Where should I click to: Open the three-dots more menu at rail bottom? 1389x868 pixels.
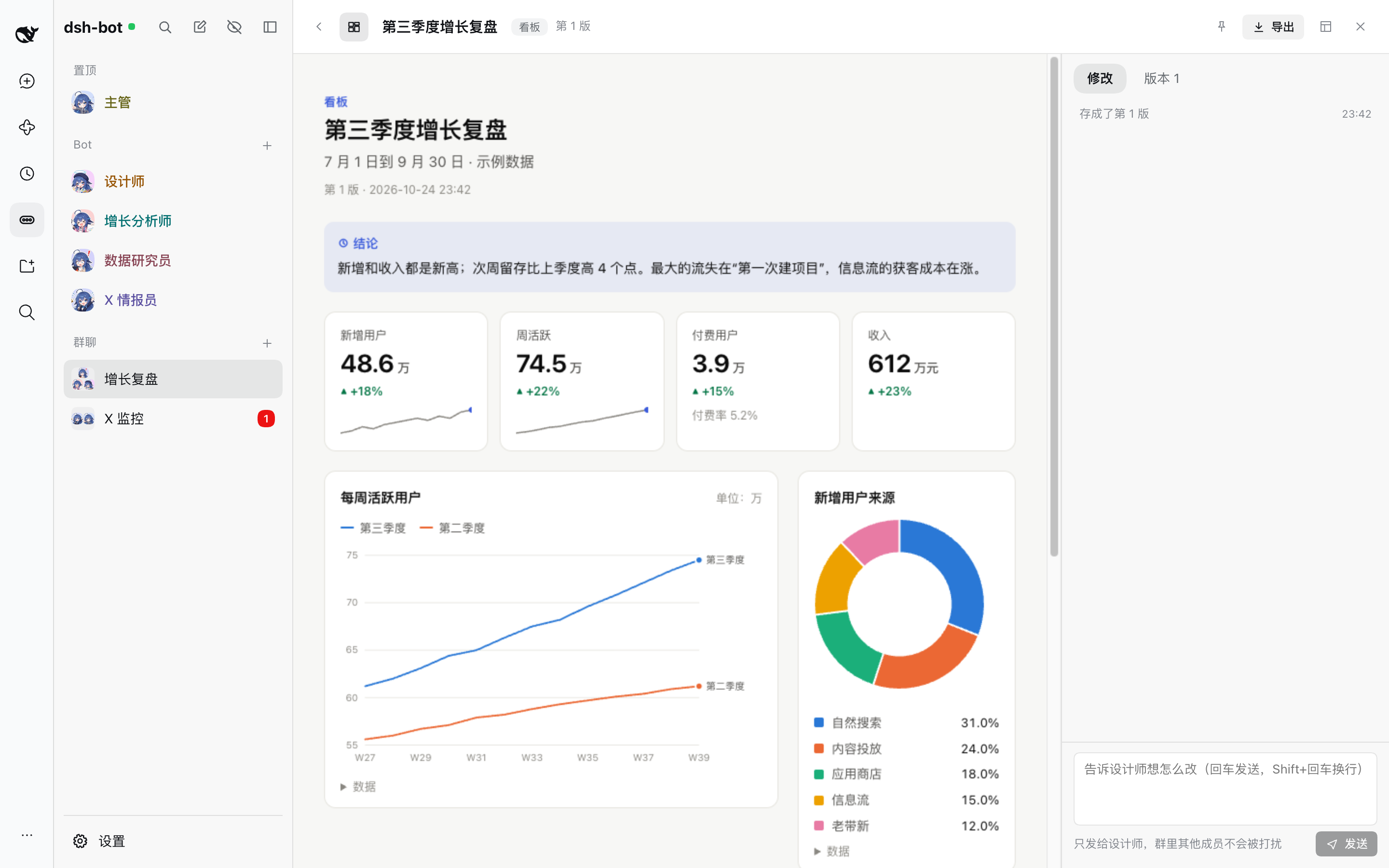point(27,835)
